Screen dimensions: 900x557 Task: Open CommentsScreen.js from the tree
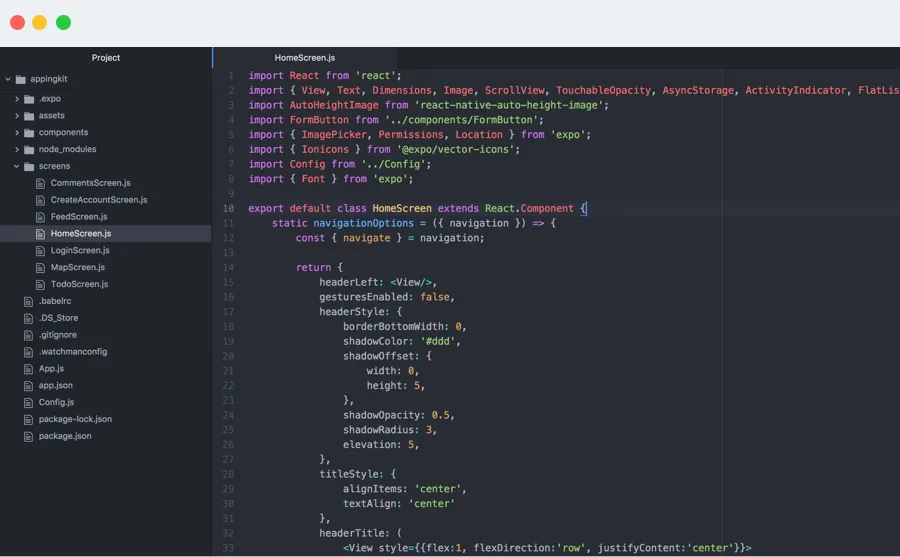[x=91, y=183]
